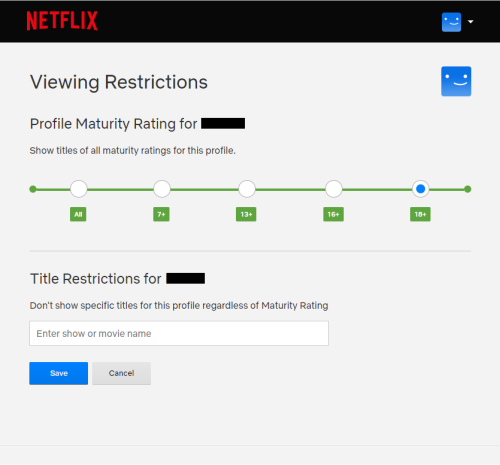Save the viewing restrictions
500x465 pixels.
click(x=59, y=373)
